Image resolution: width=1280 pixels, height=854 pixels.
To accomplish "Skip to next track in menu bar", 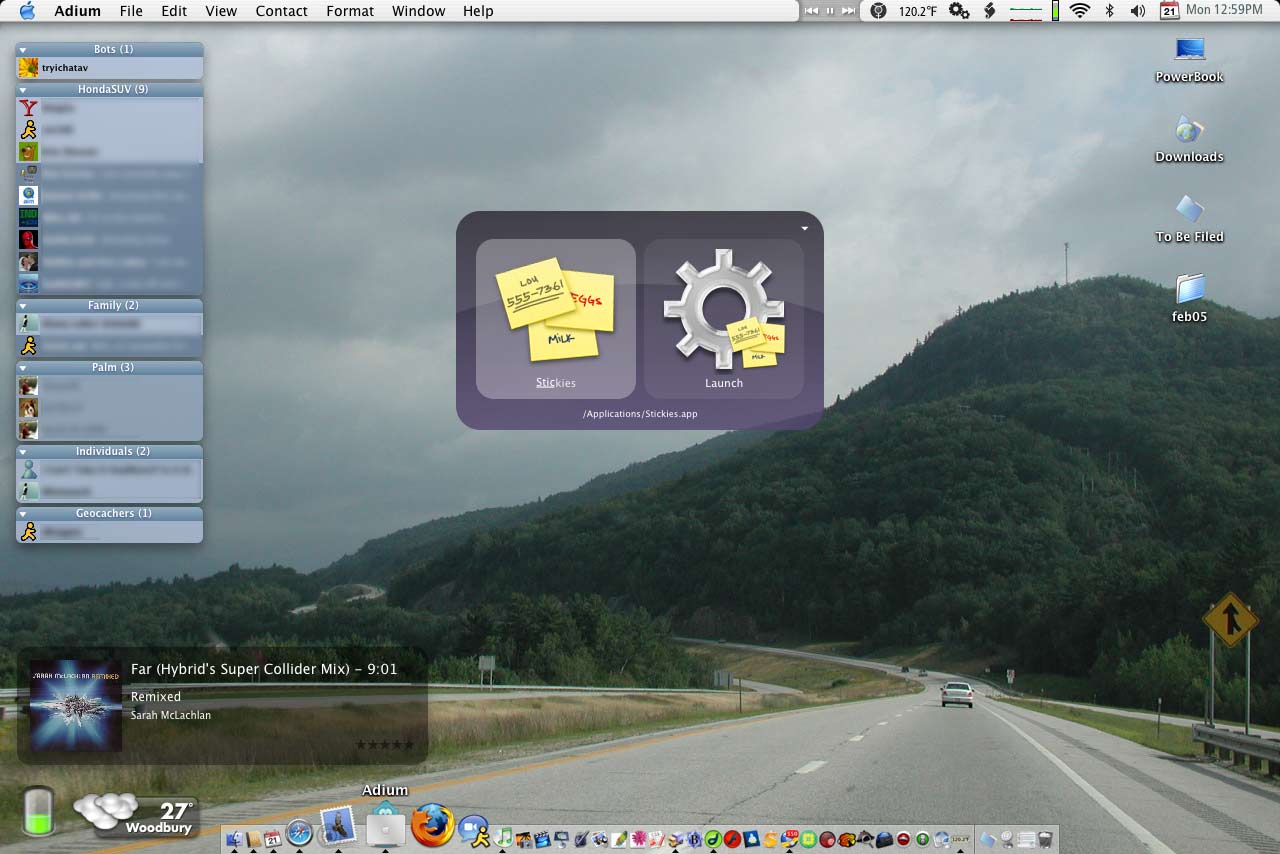I will click(x=848, y=11).
